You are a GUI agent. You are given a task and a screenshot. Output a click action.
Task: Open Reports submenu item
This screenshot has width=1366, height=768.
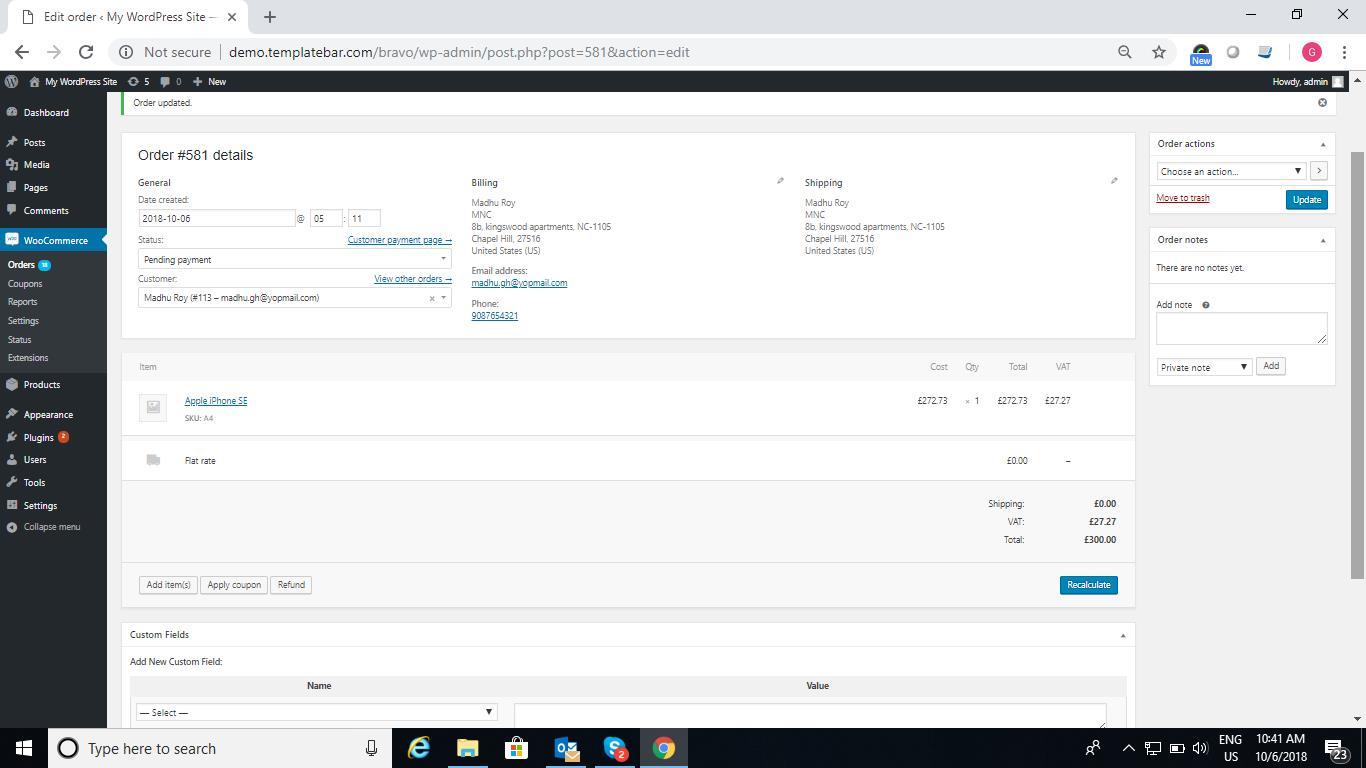[x=22, y=302]
